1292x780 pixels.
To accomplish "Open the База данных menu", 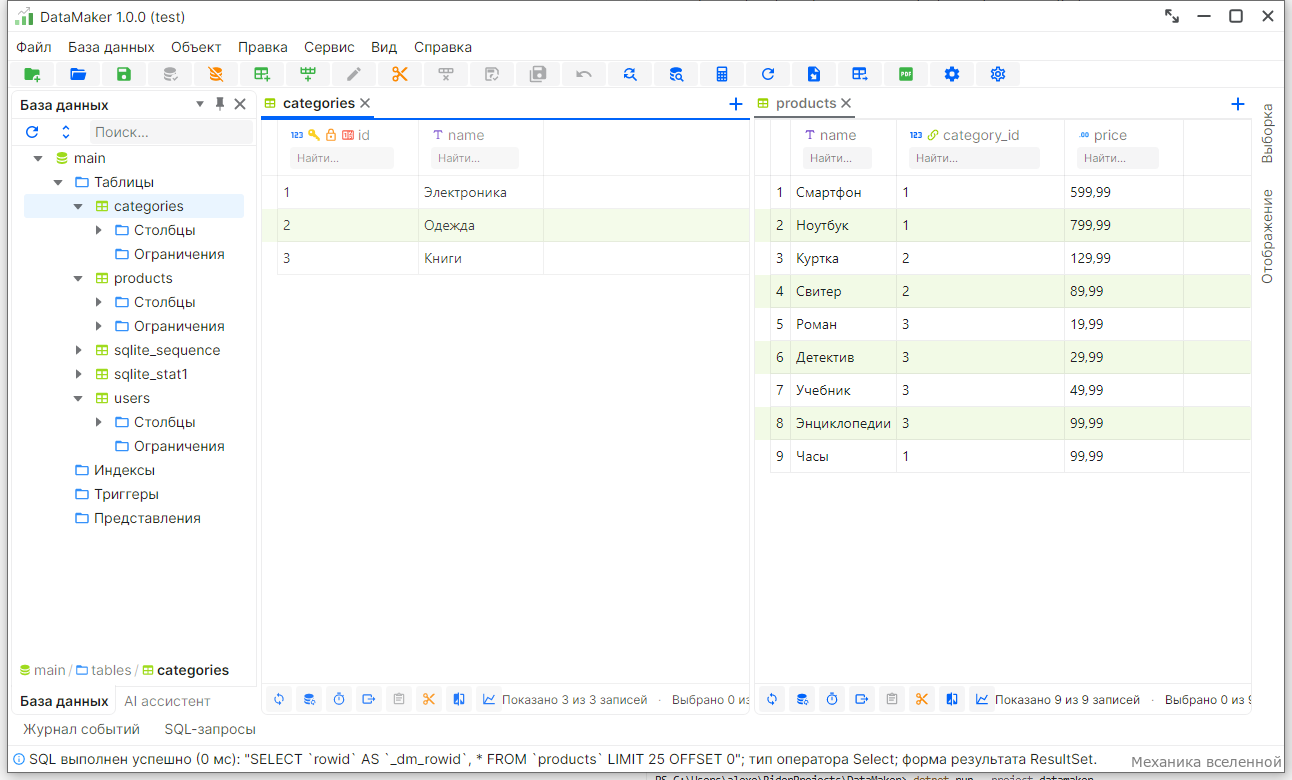I will click(x=111, y=47).
